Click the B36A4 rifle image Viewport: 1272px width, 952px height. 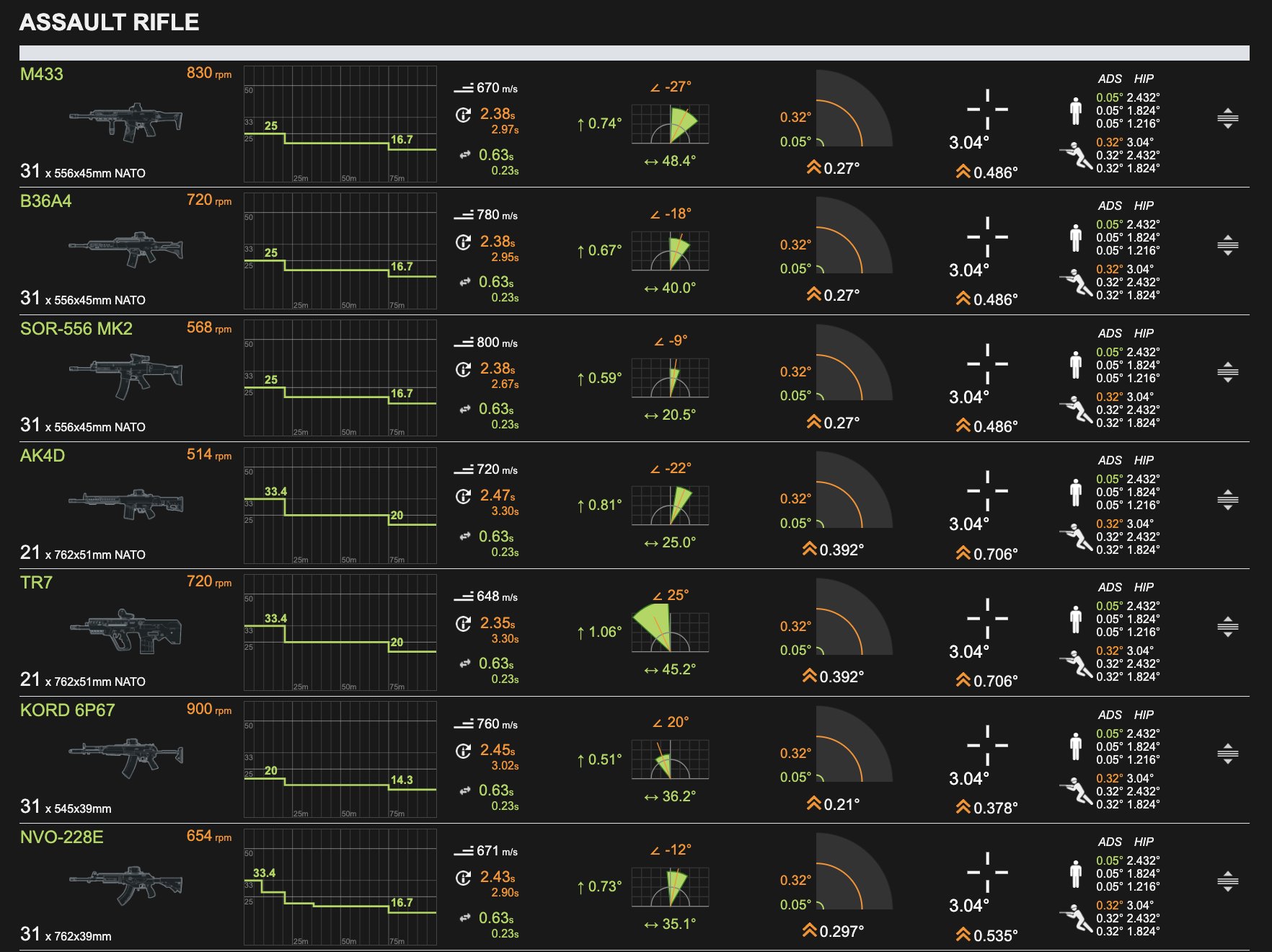coord(126,249)
